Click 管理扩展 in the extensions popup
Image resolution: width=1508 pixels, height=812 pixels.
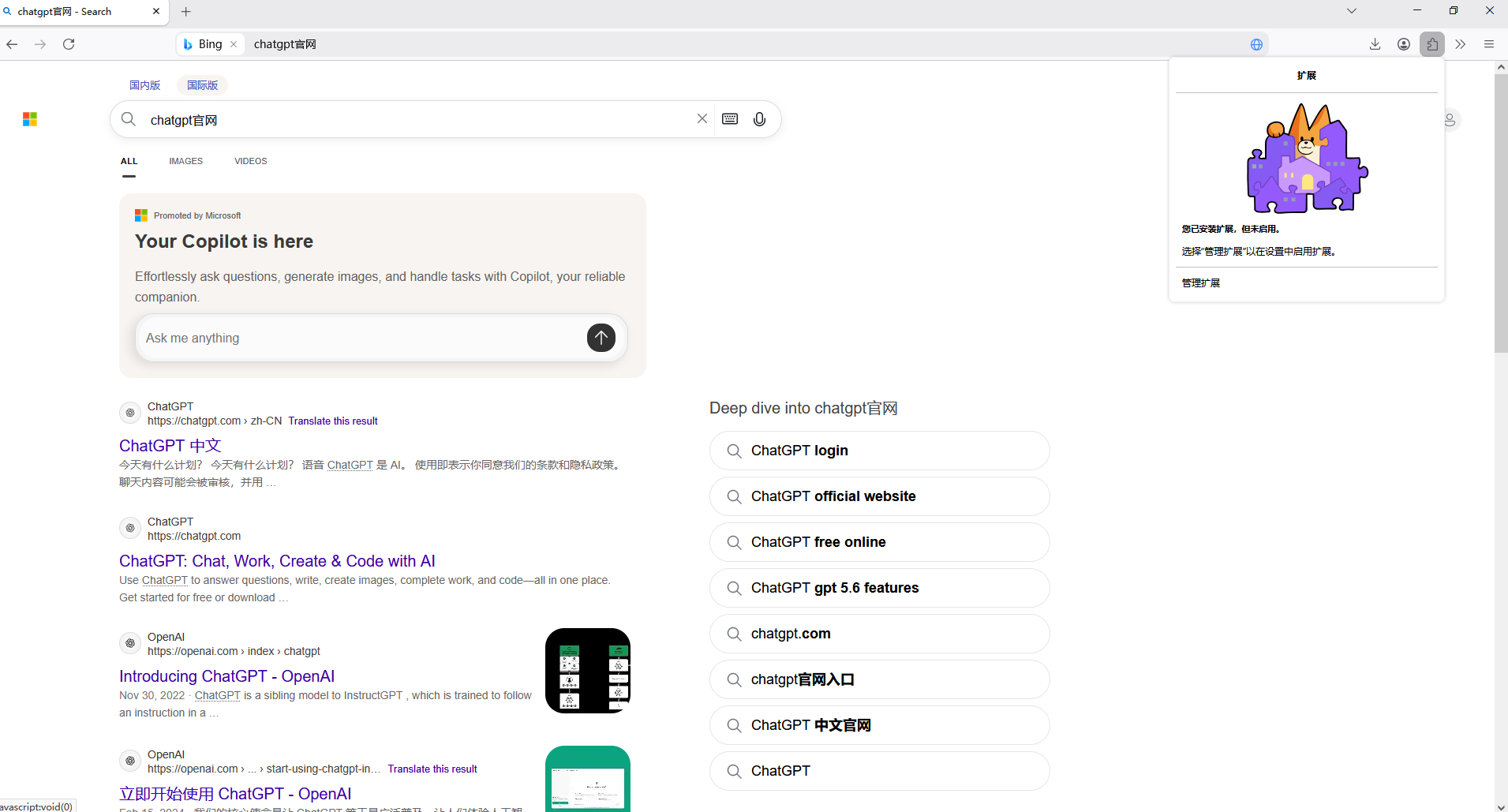[1201, 283]
